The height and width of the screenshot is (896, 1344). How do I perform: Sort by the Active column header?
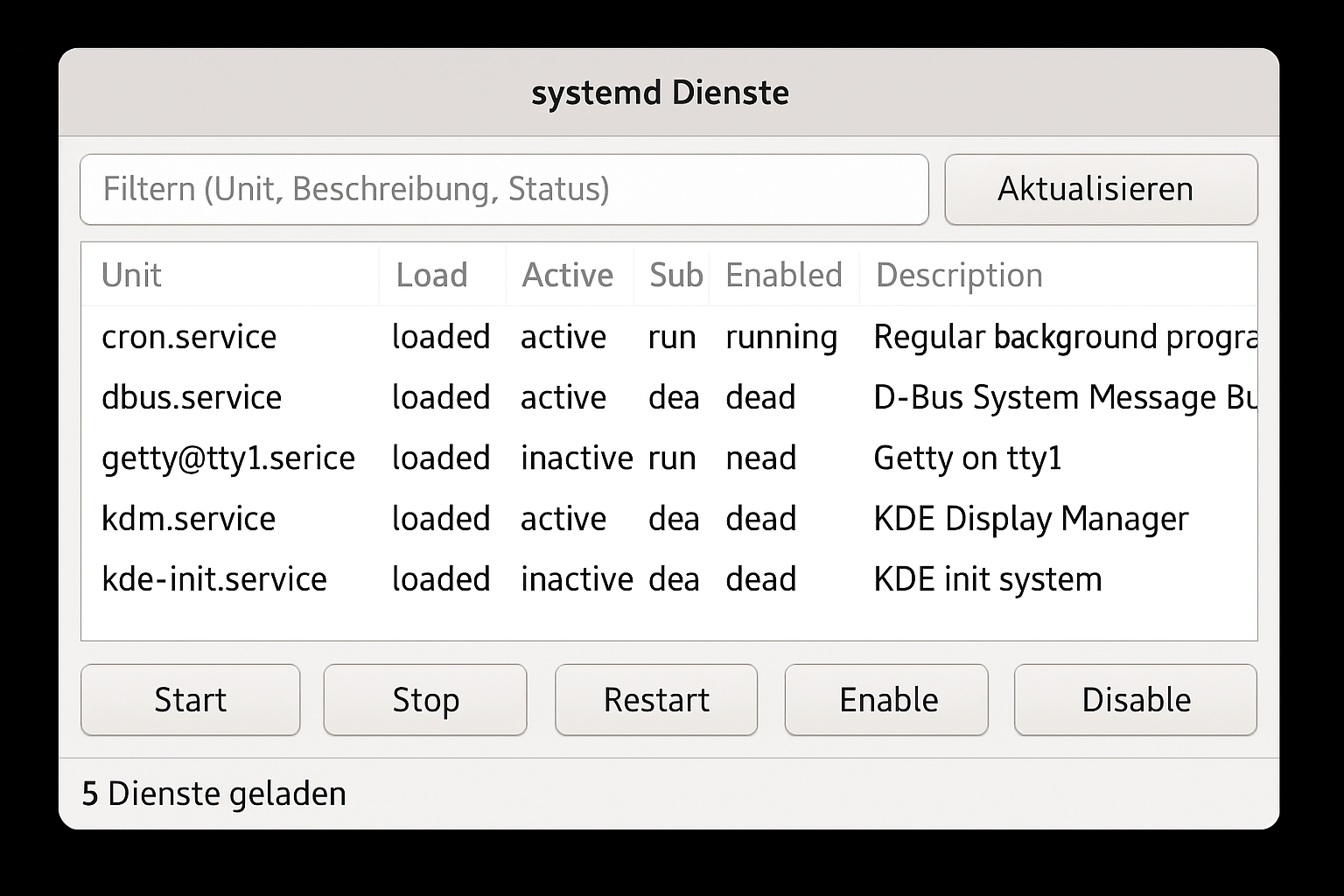pyautogui.click(x=567, y=275)
